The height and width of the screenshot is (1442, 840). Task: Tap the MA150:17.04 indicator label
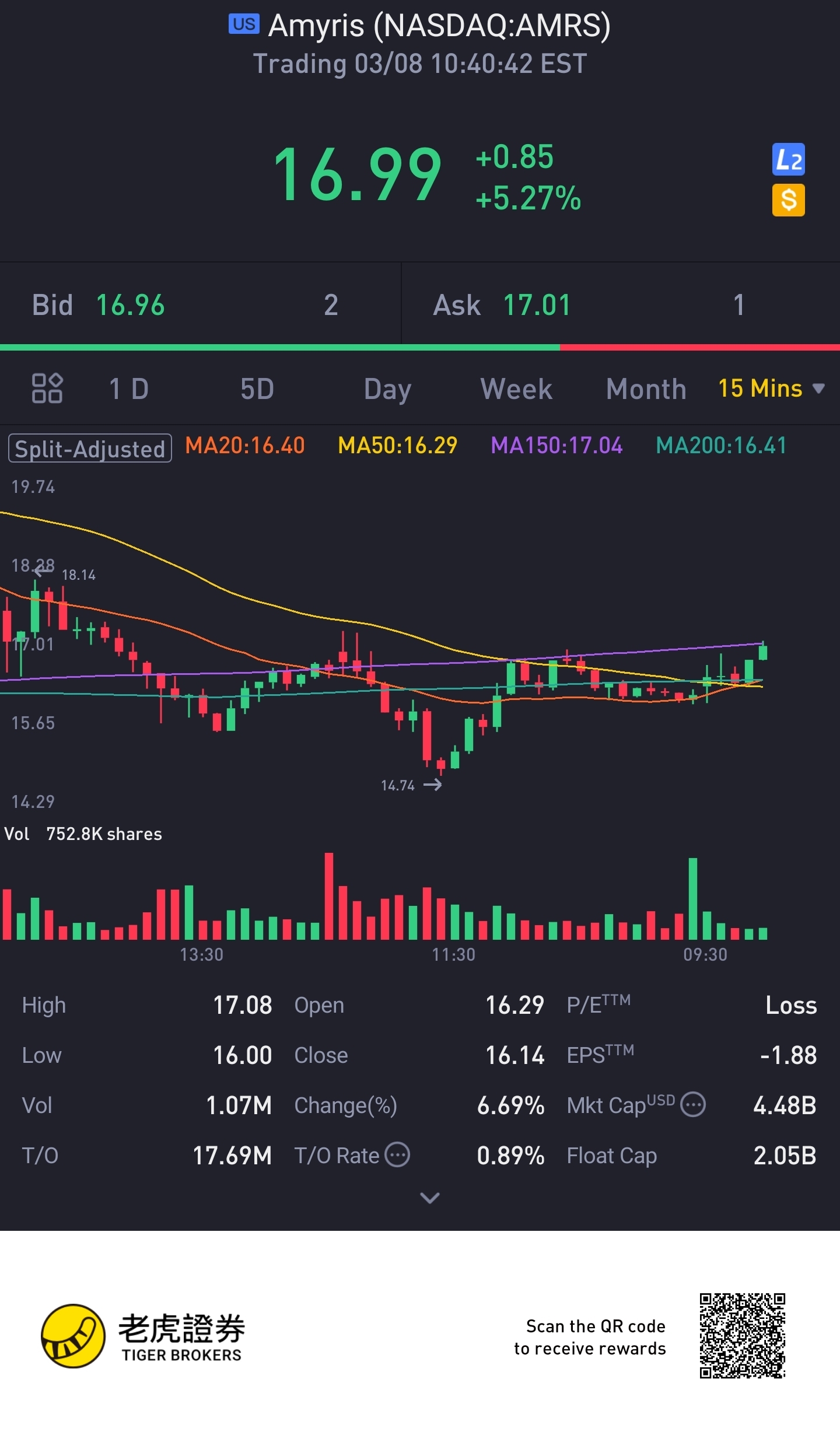pyautogui.click(x=556, y=446)
